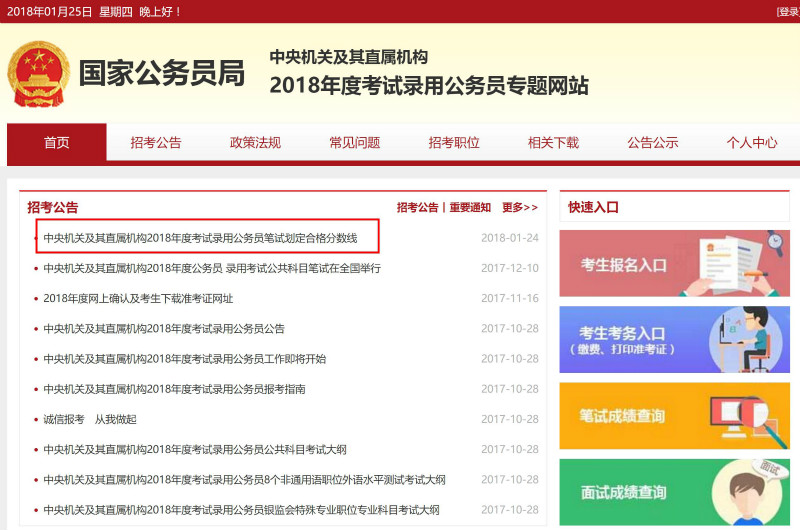
Task: Open the 首页 navigation tab
Action: [57, 142]
